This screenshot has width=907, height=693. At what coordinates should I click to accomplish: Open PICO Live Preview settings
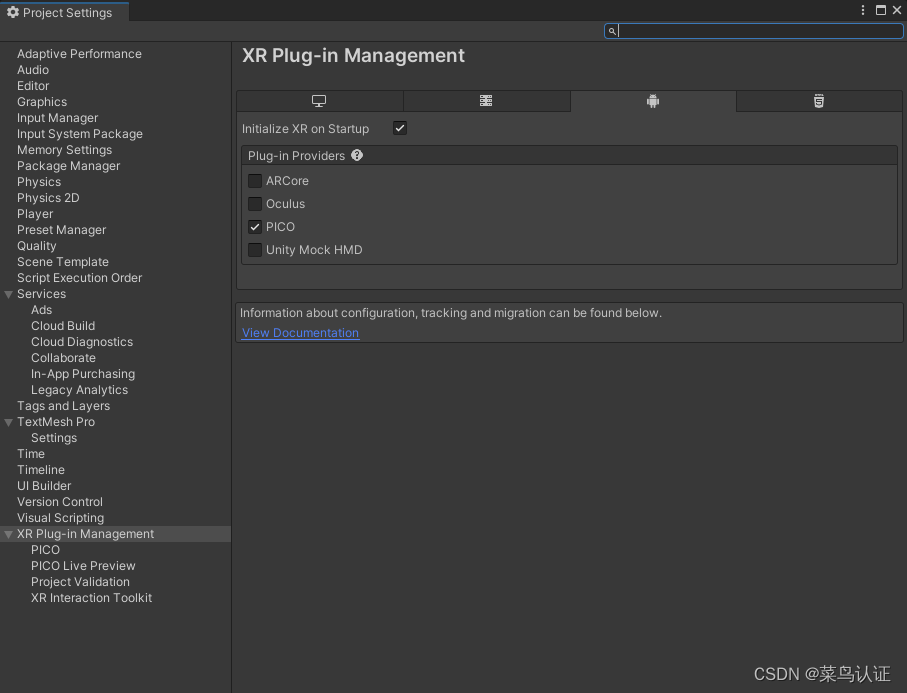point(83,566)
